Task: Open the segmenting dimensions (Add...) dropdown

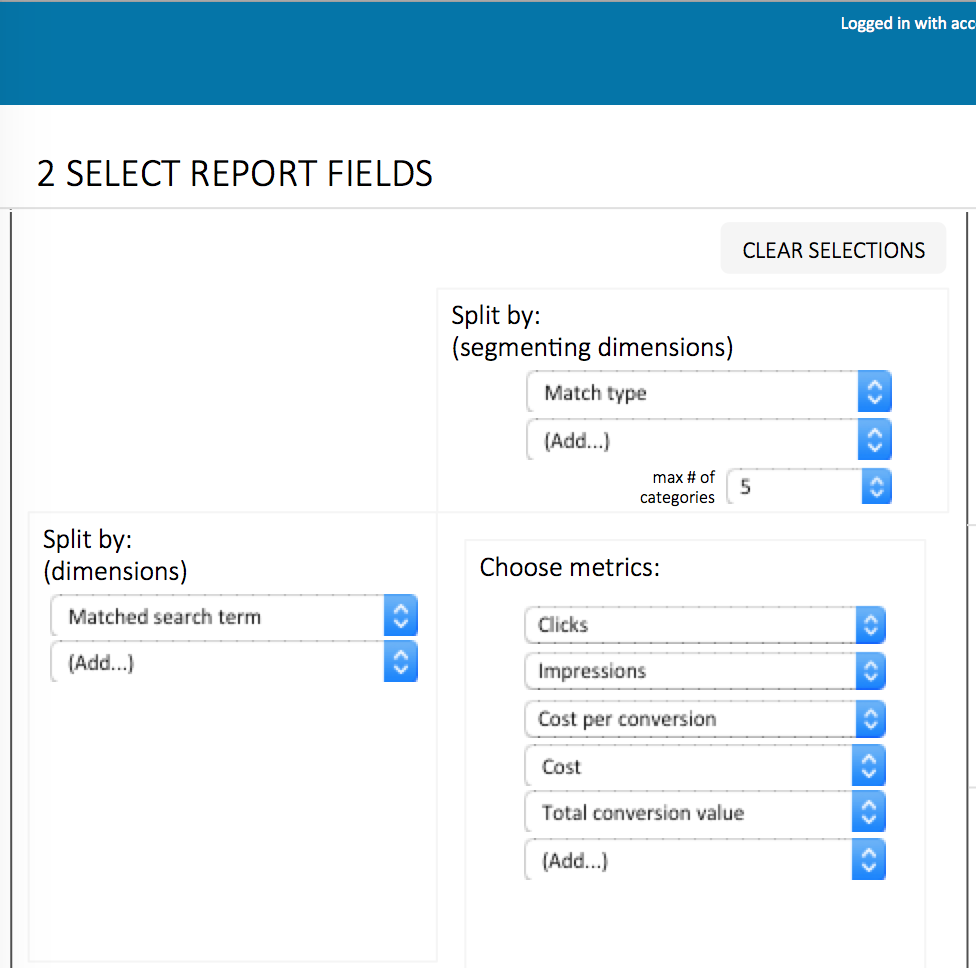Action: tap(708, 440)
